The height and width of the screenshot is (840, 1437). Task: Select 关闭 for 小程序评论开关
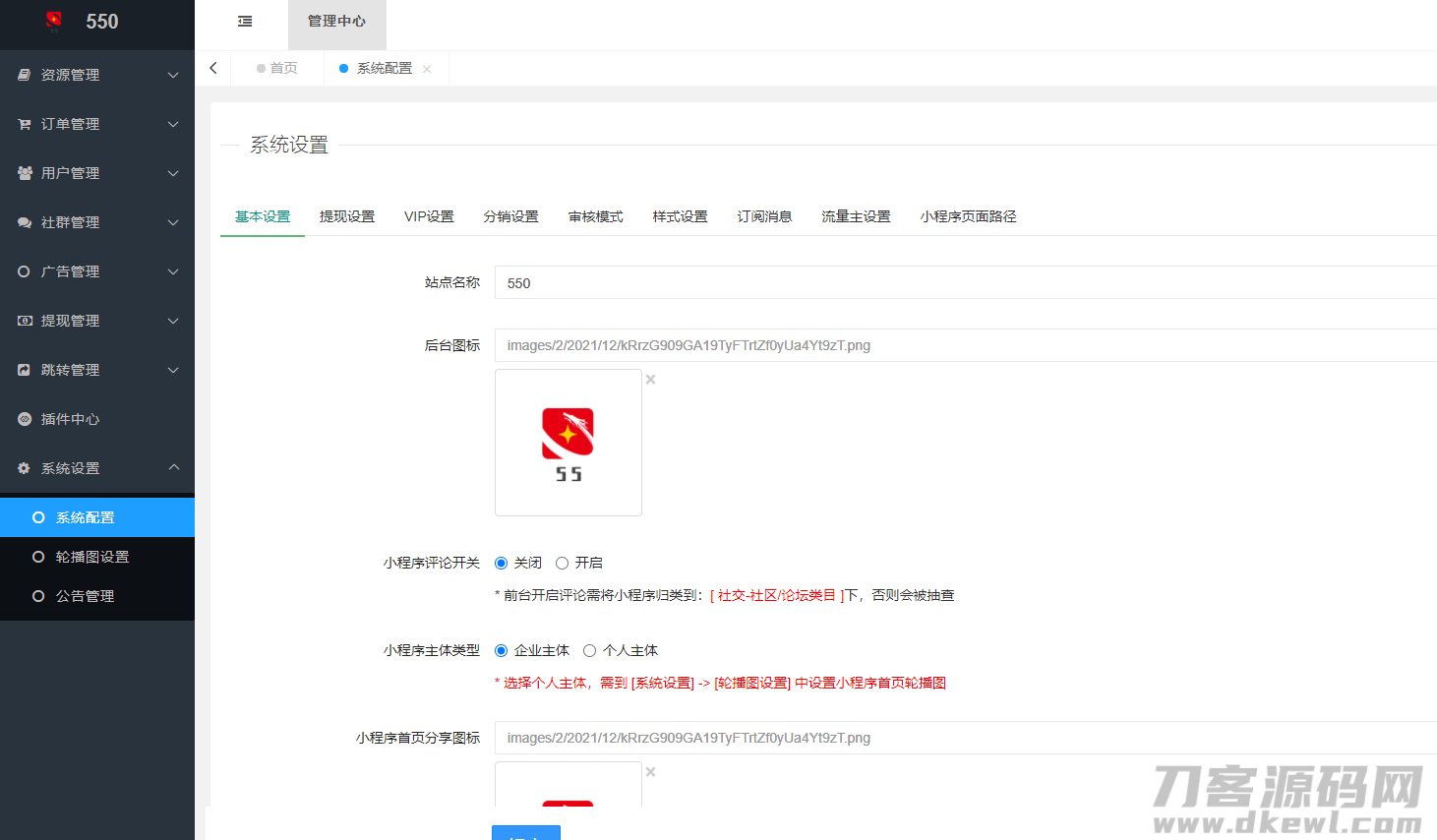click(x=502, y=564)
